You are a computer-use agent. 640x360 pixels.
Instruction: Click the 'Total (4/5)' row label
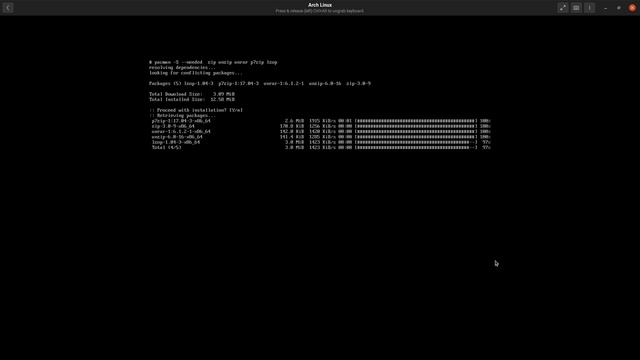point(167,147)
